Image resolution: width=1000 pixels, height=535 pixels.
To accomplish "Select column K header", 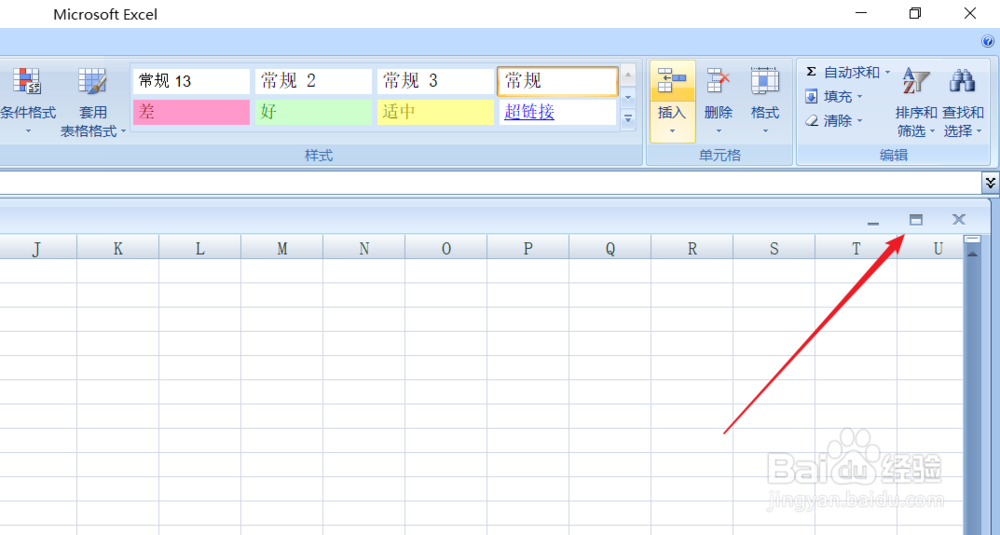I will pyautogui.click(x=118, y=247).
